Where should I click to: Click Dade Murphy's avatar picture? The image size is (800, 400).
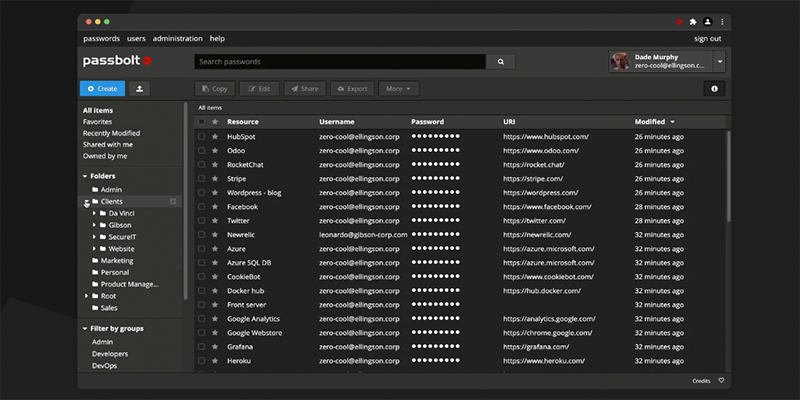620,62
